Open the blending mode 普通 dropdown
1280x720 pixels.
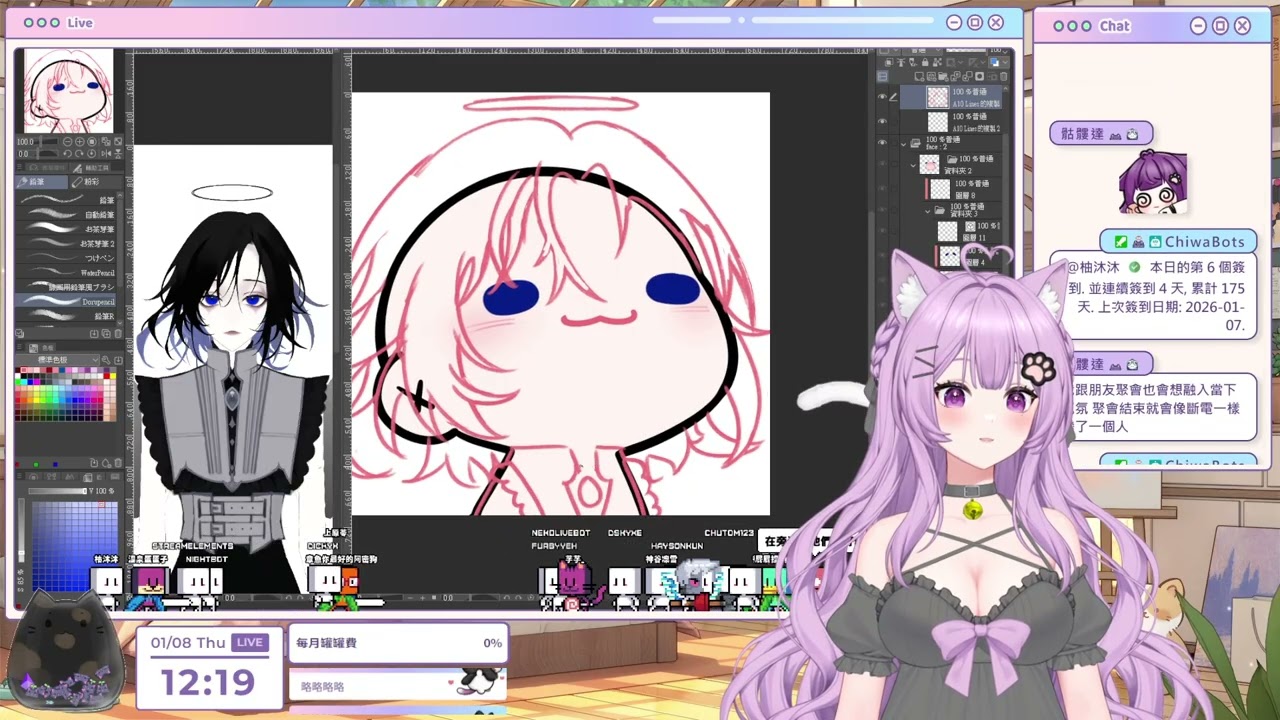(922, 50)
